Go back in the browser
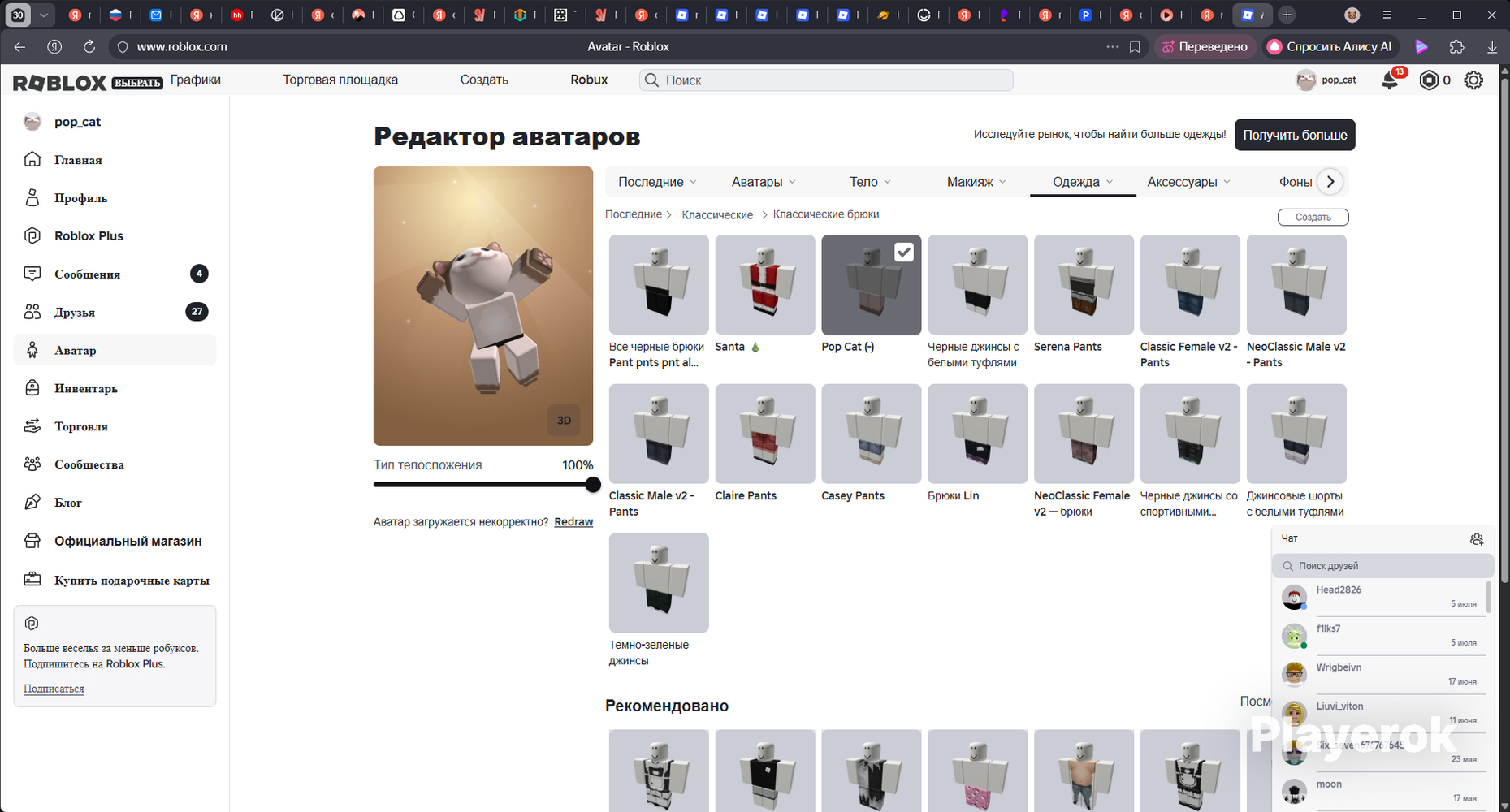 click(19, 47)
